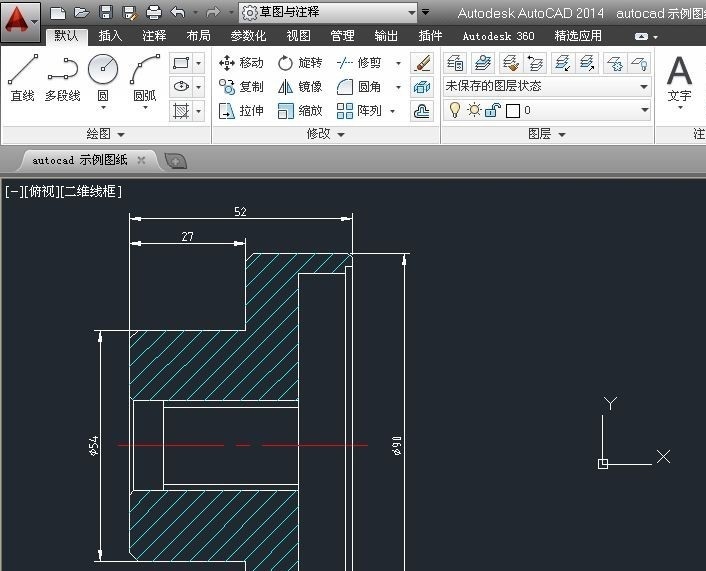Activate the 复制 copy tool
Image resolution: width=706 pixels, height=571 pixels.
(x=241, y=86)
